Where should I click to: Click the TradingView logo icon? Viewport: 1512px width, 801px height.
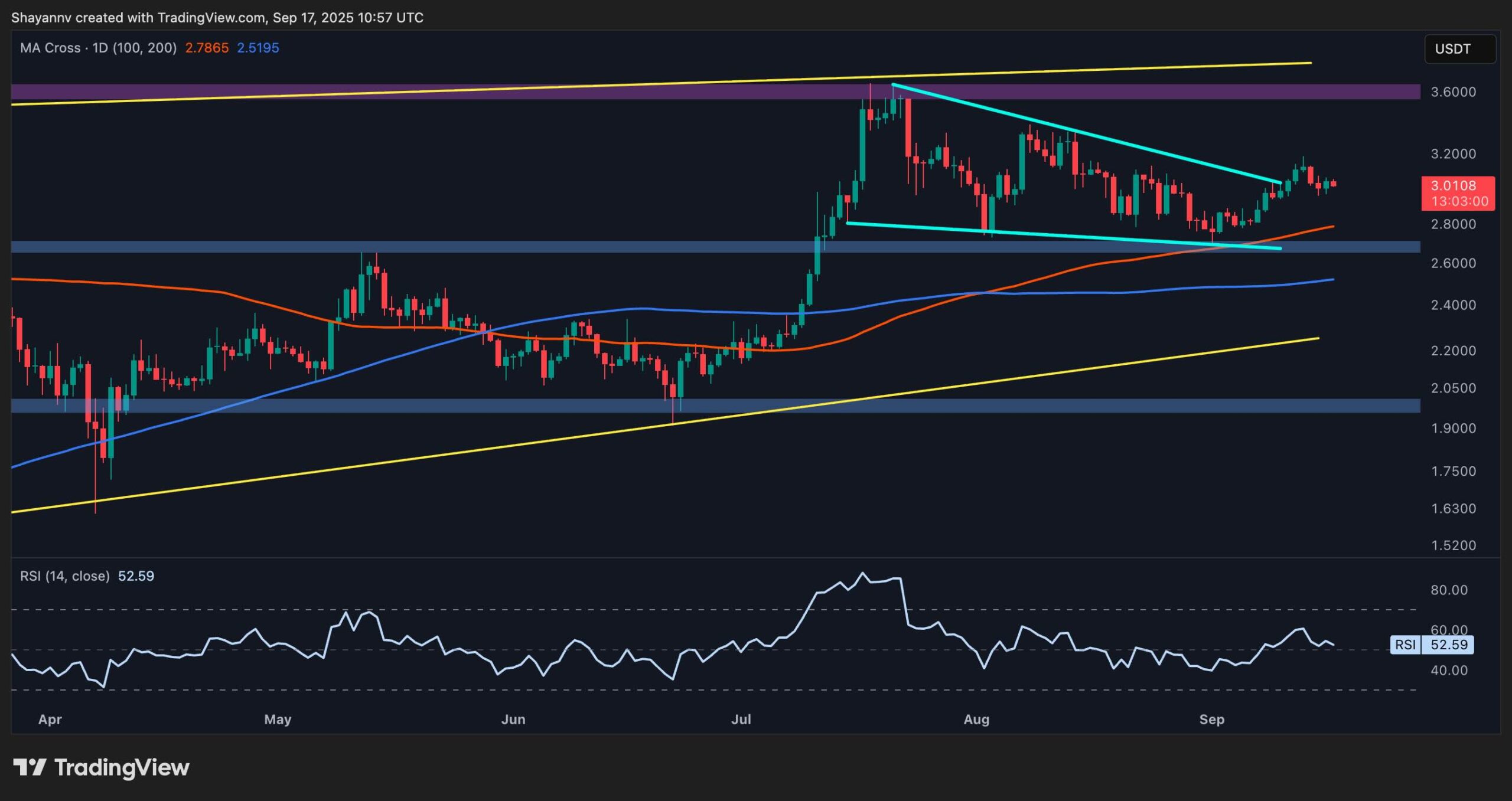(x=30, y=767)
